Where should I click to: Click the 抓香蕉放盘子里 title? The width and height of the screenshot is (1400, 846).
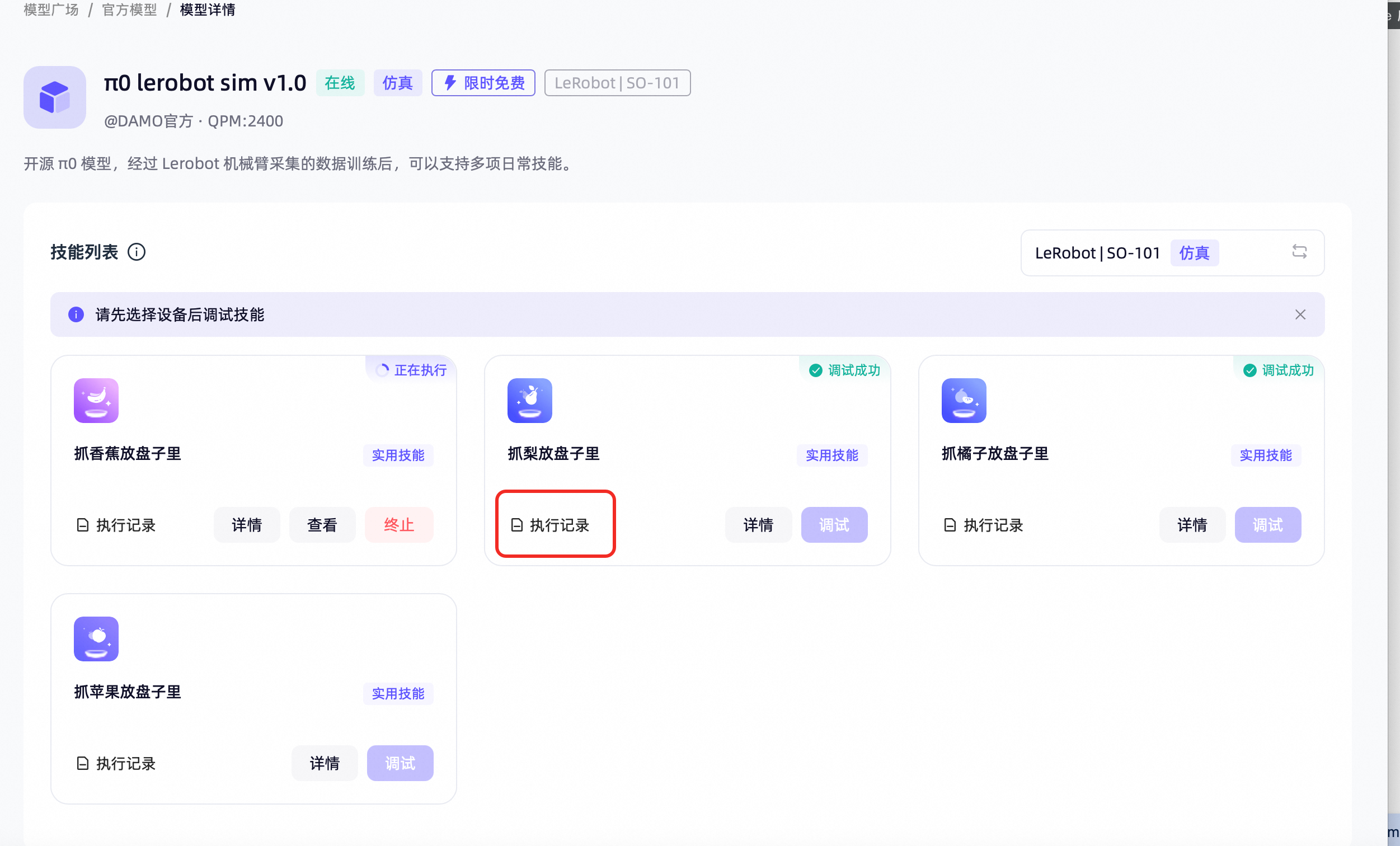point(127,453)
